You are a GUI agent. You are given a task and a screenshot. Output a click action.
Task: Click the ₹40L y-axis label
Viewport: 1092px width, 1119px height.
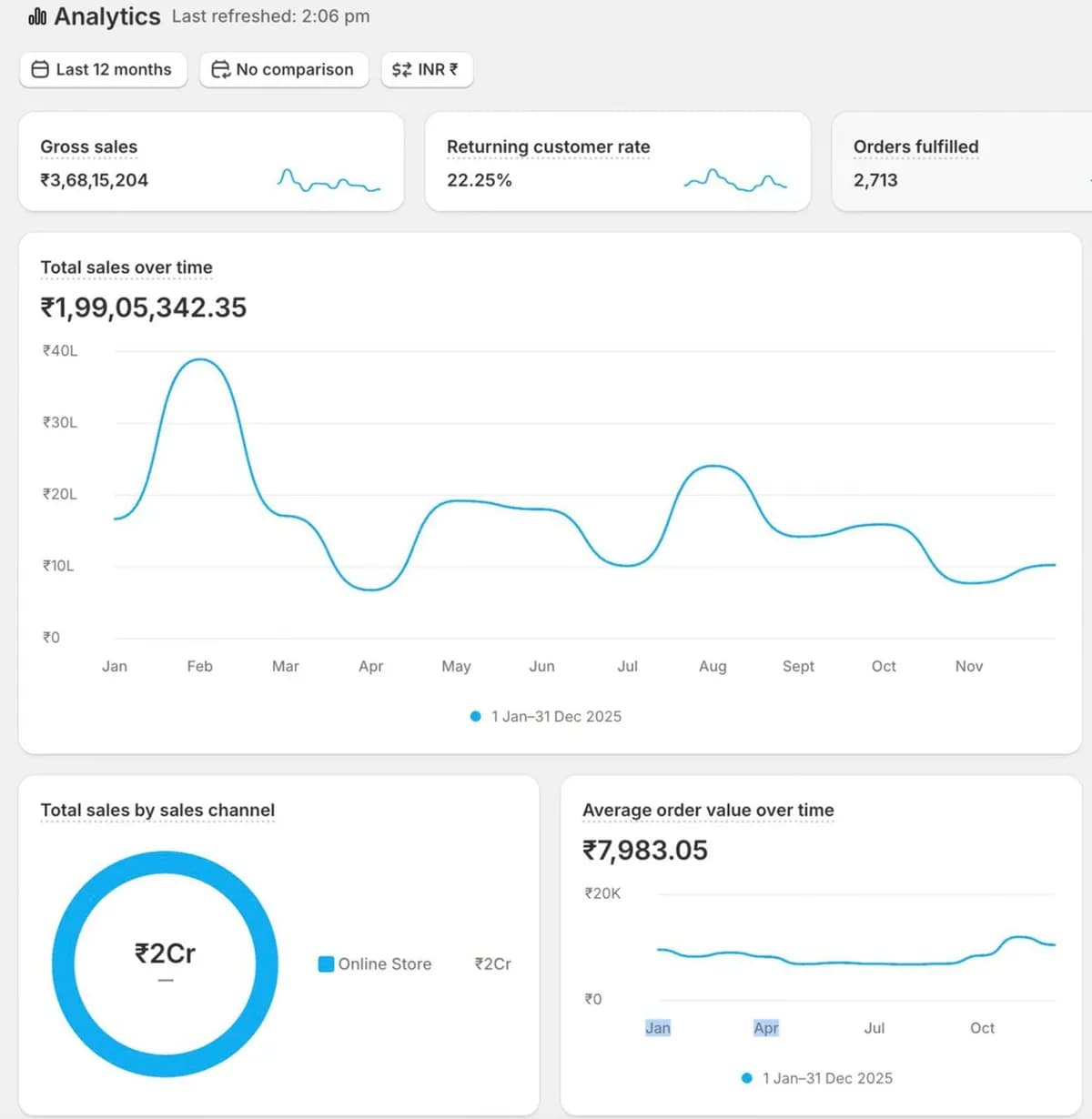[60, 351]
